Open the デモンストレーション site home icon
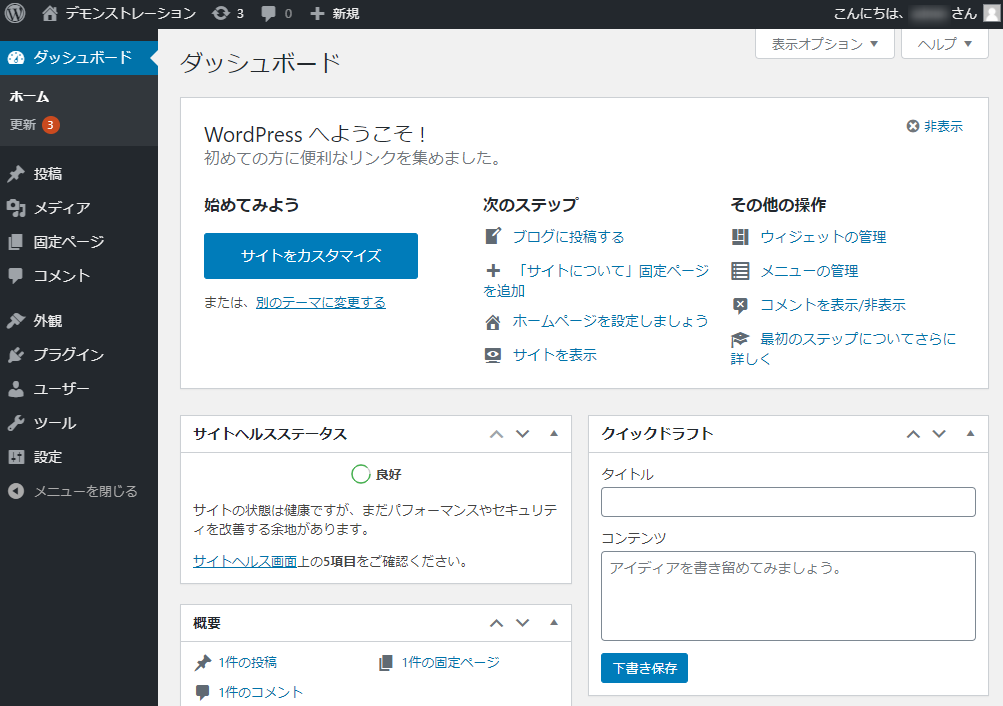 [x=49, y=13]
